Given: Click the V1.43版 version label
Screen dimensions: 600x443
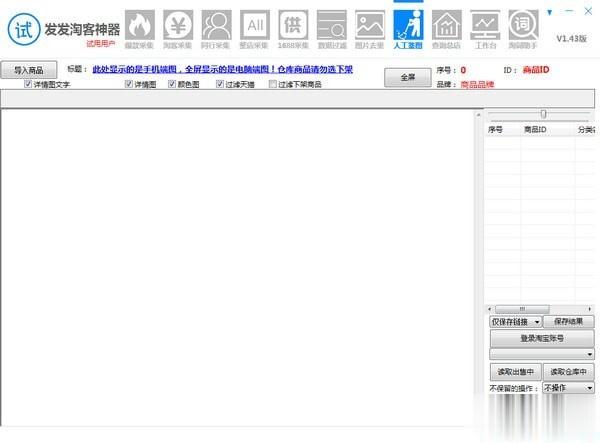Looking at the screenshot, I should pyautogui.click(x=571, y=39).
